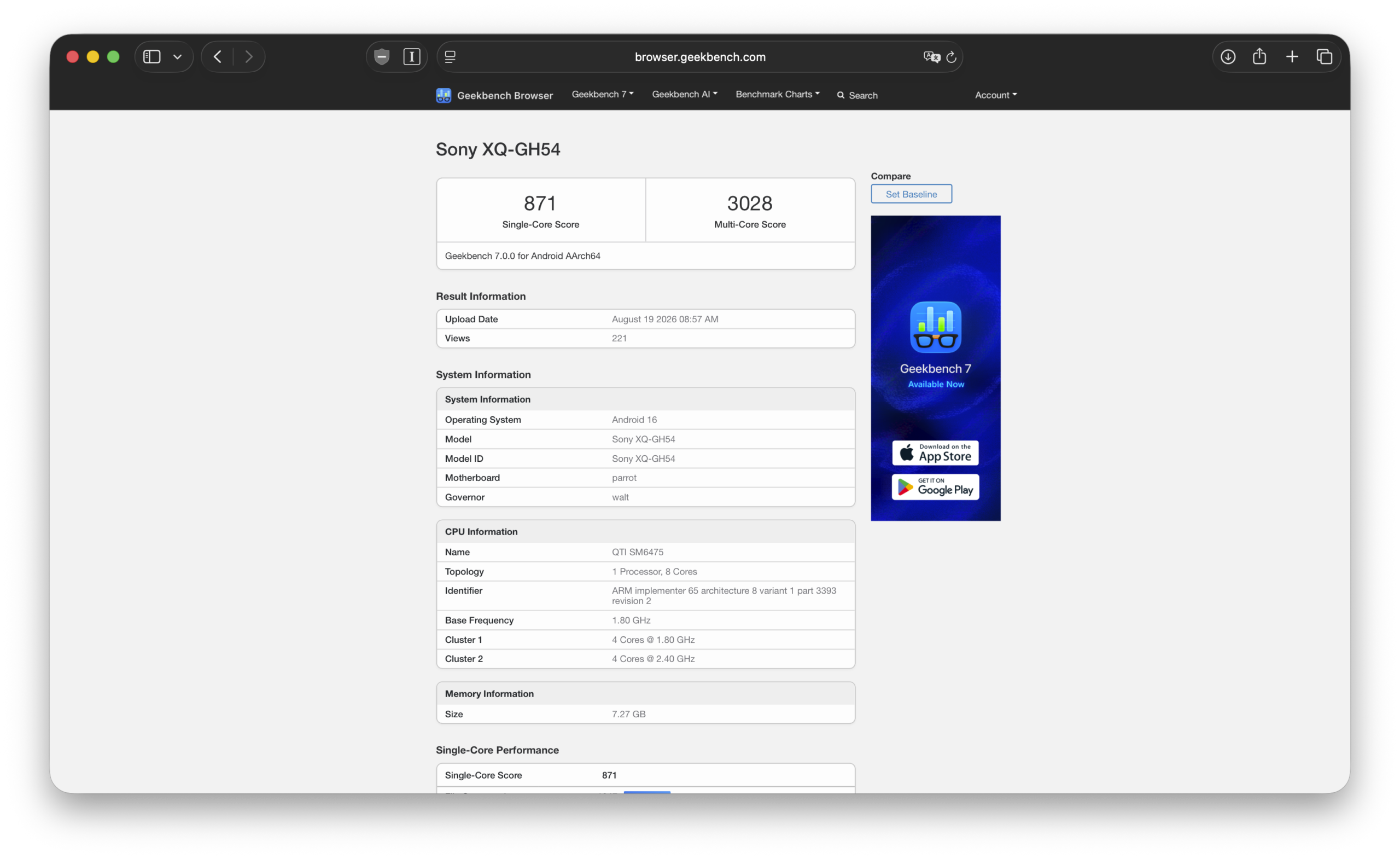Click the Governor value walt
1400x859 pixels.
(x=621, y=497)
